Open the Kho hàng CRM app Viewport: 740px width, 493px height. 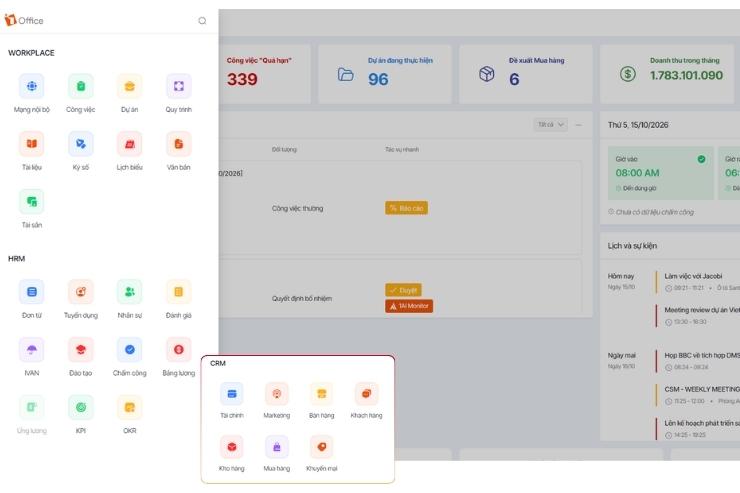coord(232,447)
